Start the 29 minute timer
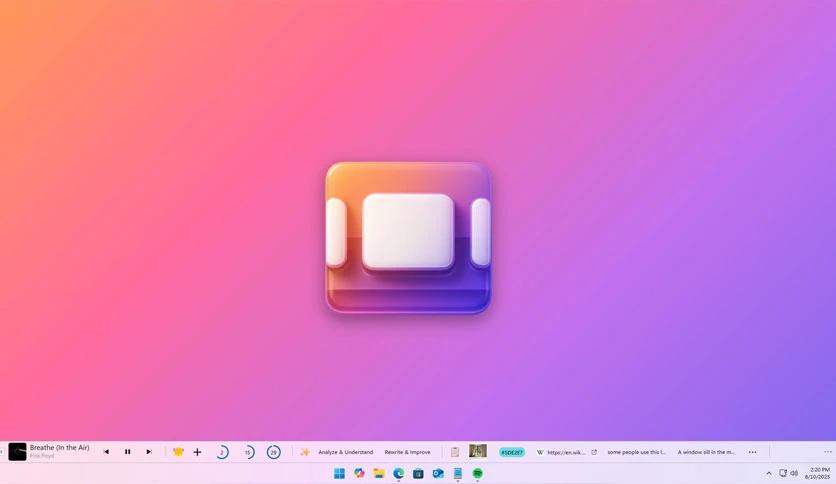The width and height of the screenshot is (836, 484). point(274,452)
